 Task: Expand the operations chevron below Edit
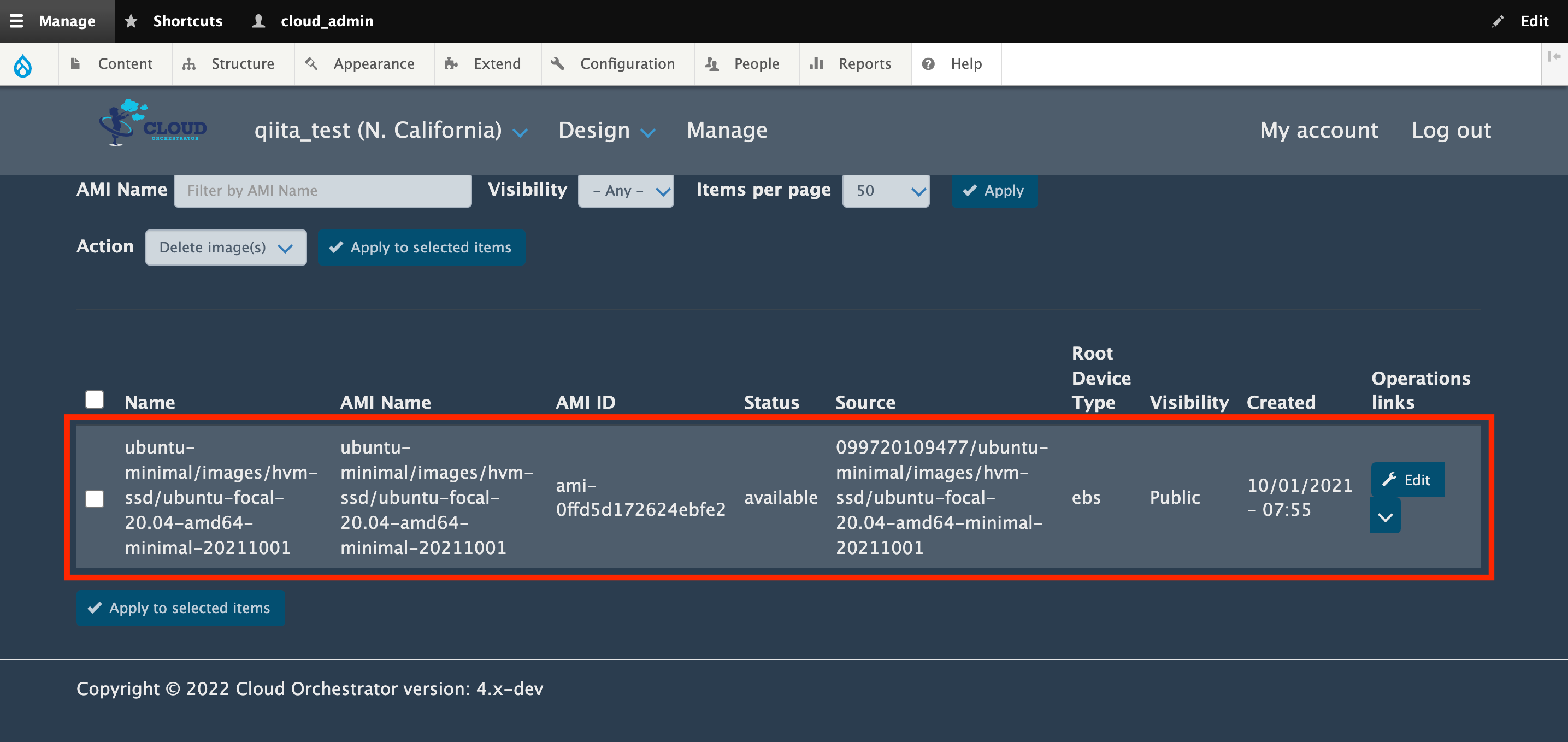pos(1385,517)
